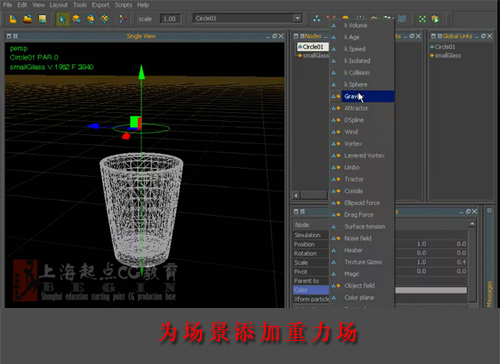Choose Tractor from the daemon list

[362, 179]
